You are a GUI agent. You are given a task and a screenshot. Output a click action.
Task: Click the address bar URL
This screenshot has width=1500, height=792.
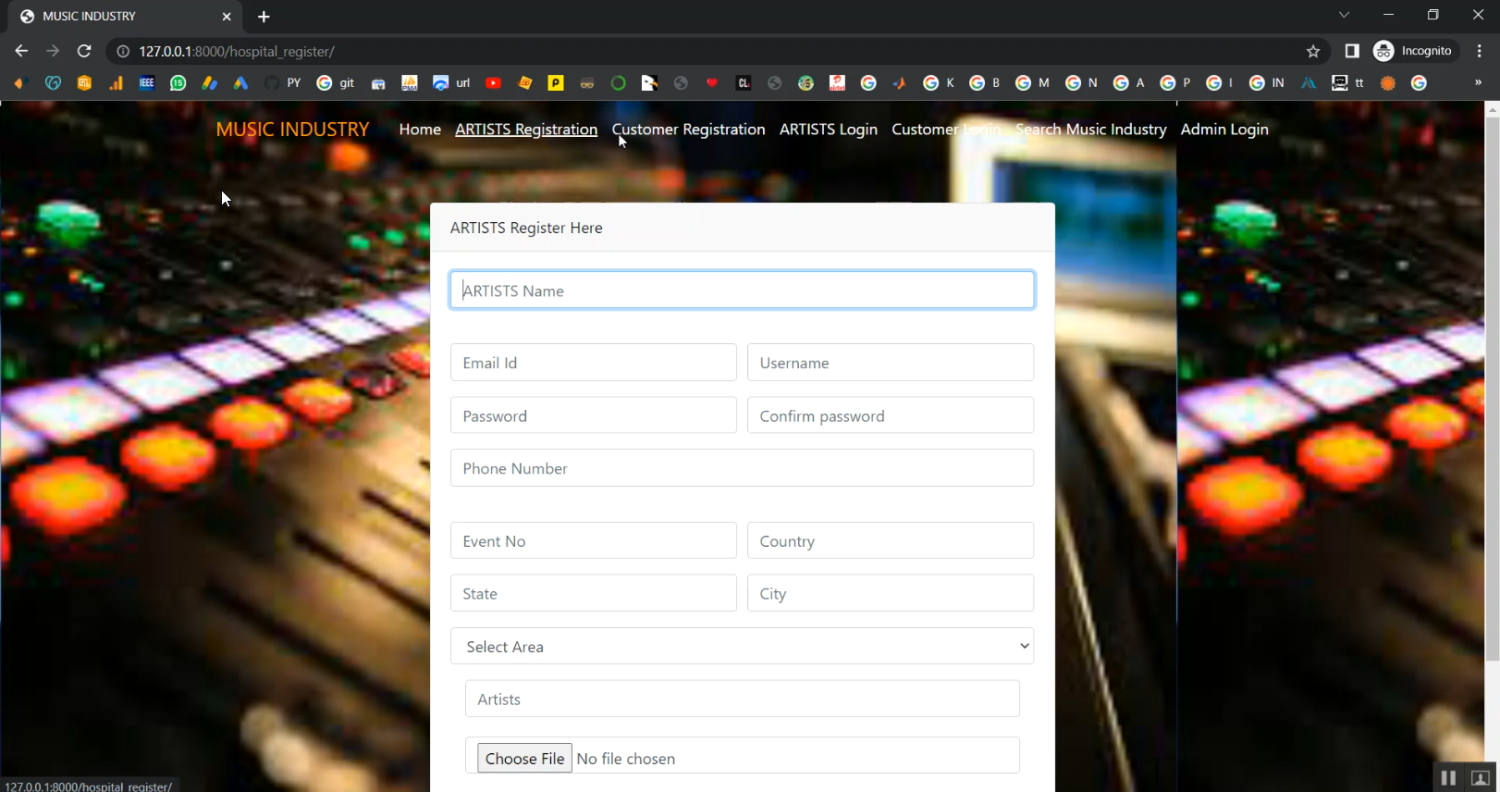236,51
